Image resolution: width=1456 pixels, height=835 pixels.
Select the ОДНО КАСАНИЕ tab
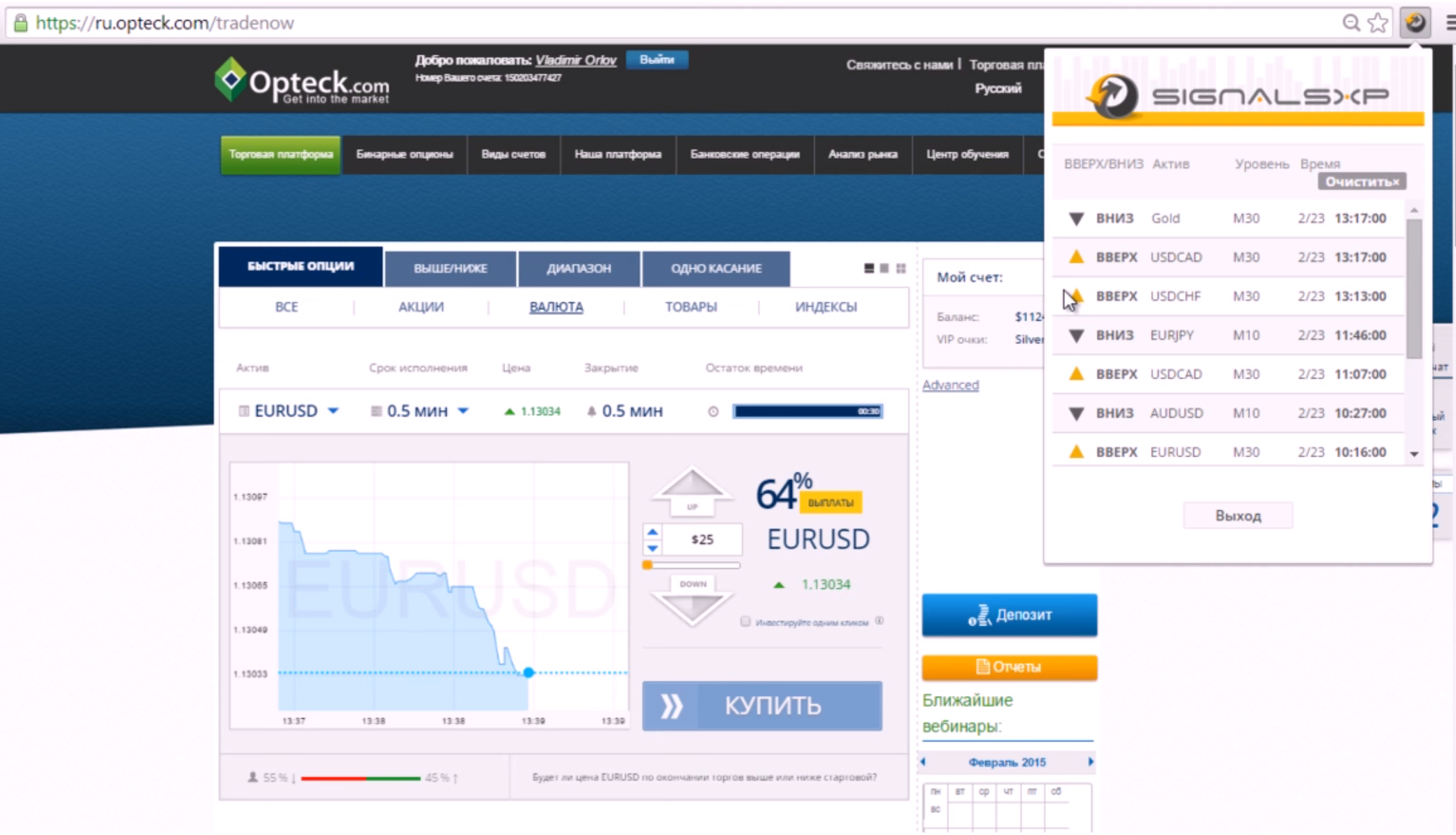pos(716,269)
